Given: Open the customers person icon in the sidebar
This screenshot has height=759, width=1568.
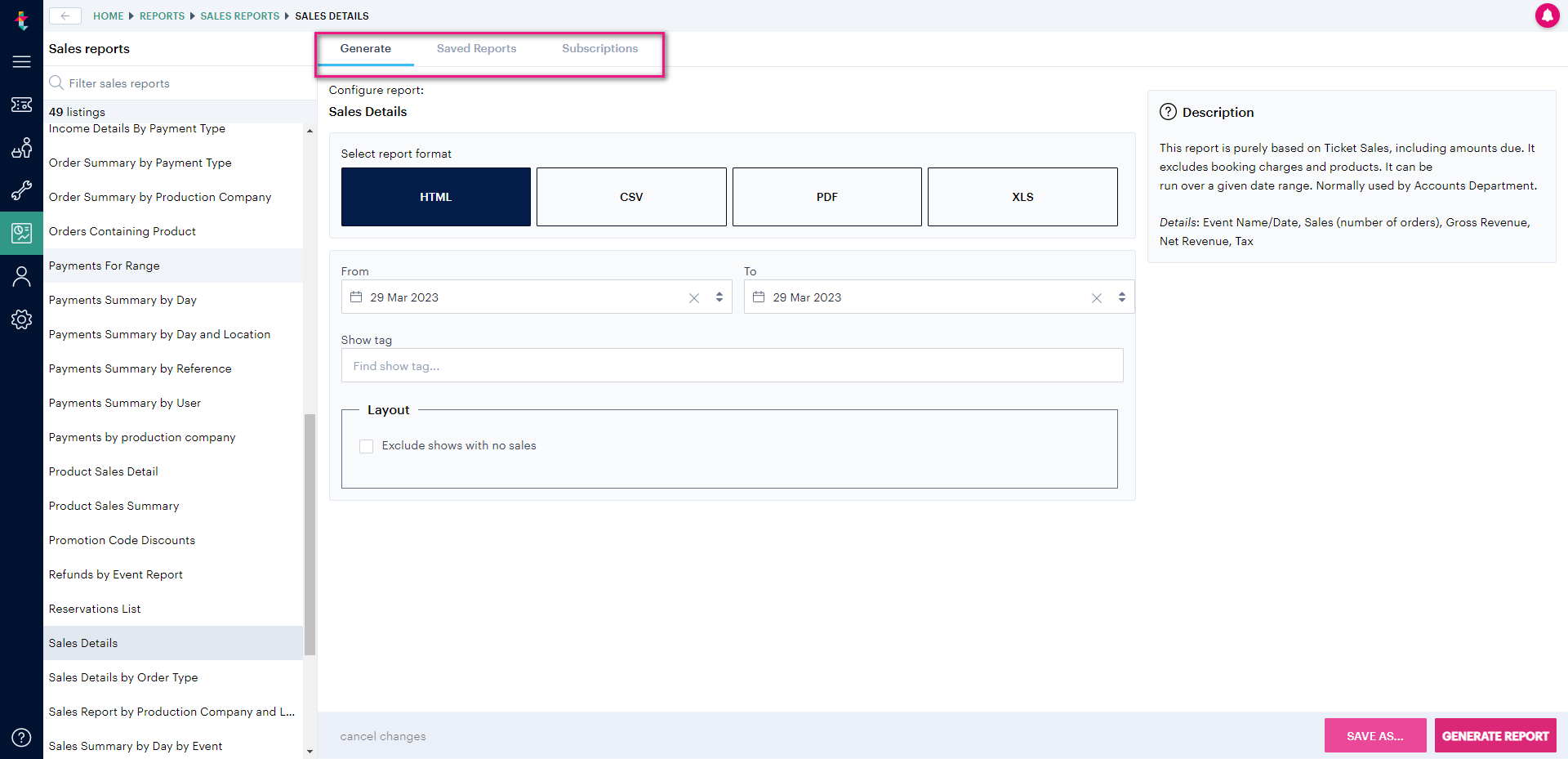Looking at the screenshot, I should 22,276.
